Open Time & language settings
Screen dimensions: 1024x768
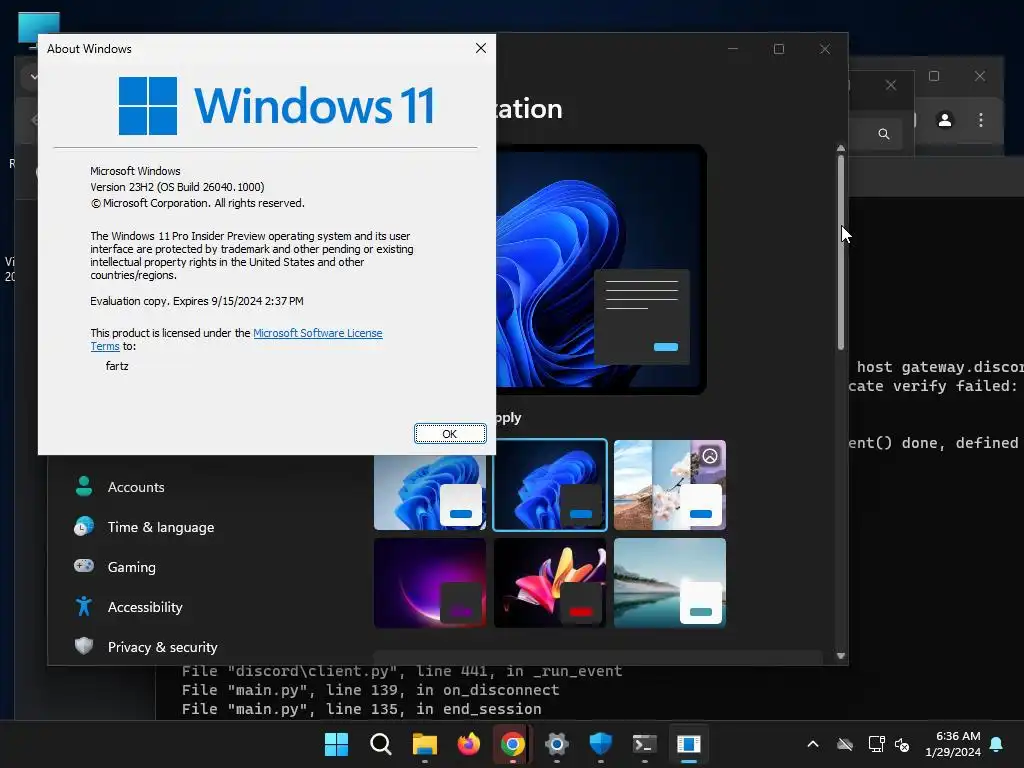tap(161, 527)
